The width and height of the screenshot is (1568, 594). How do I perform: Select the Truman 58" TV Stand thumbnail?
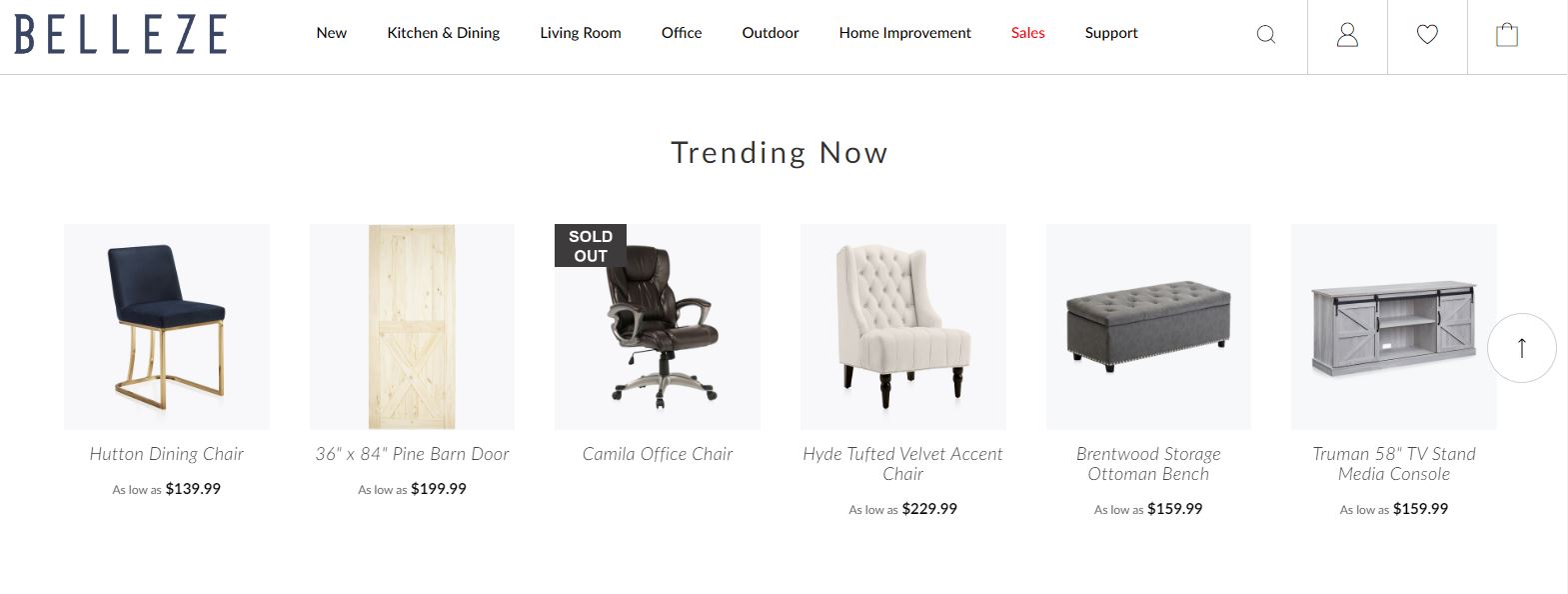[1393, 327]
